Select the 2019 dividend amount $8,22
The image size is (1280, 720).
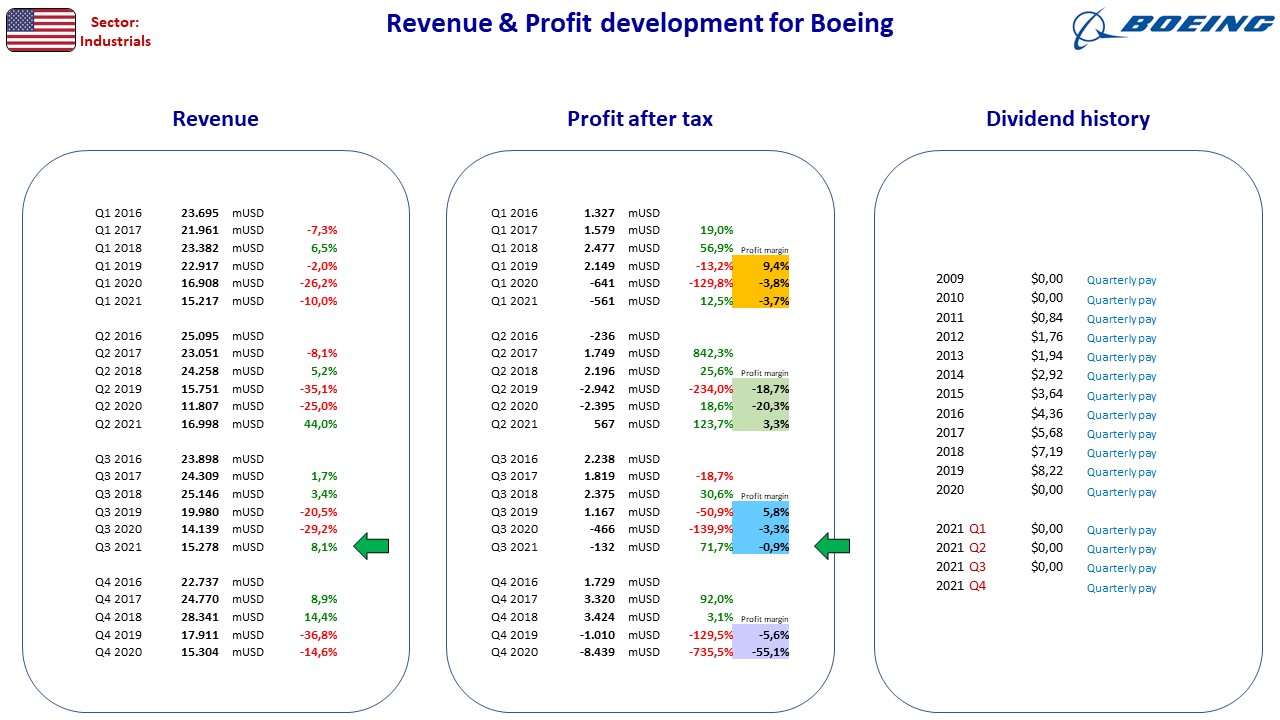click(1047, 471)
